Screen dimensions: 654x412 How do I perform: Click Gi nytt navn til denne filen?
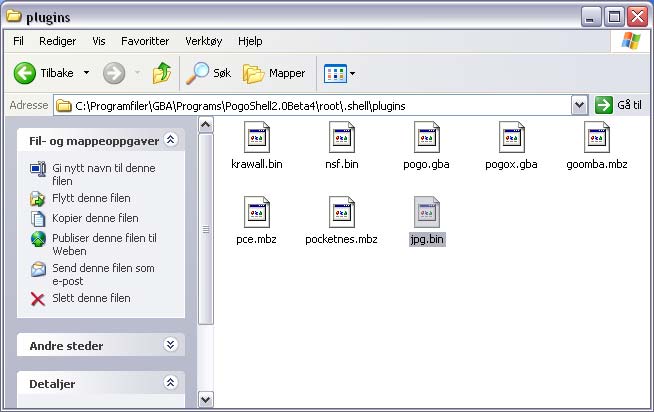(x=104, y=175)
